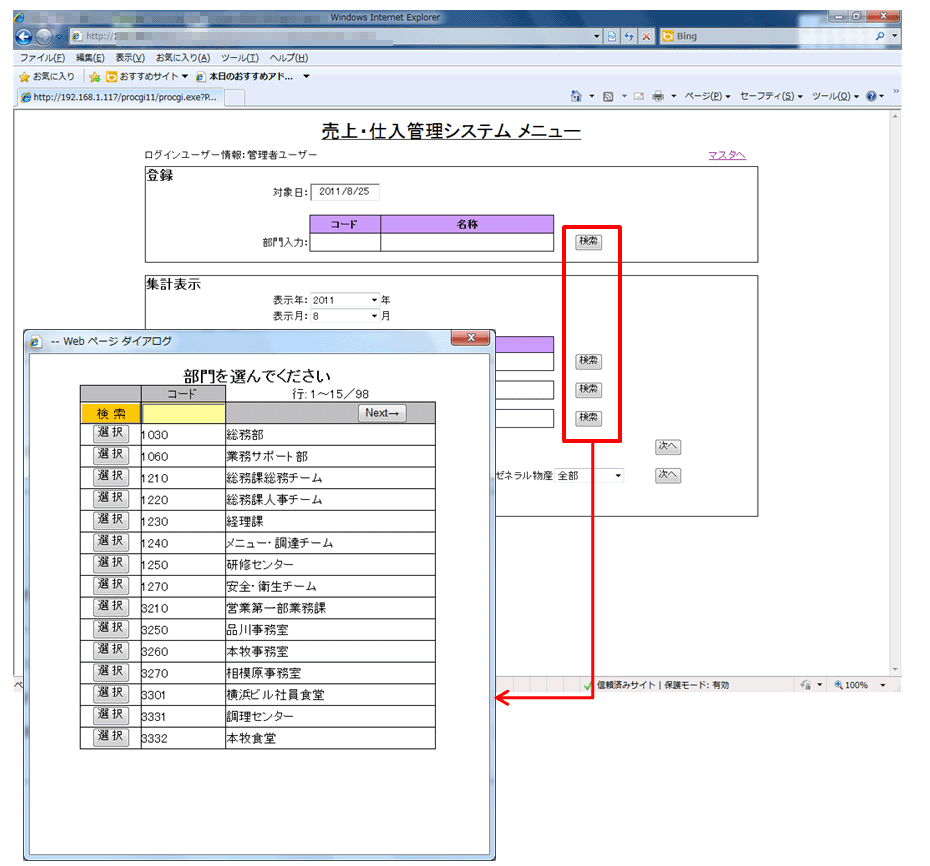Click 選択 for 3270 相模原事務室
Screen dimensions: 930x866
click(x=111, y=672)
